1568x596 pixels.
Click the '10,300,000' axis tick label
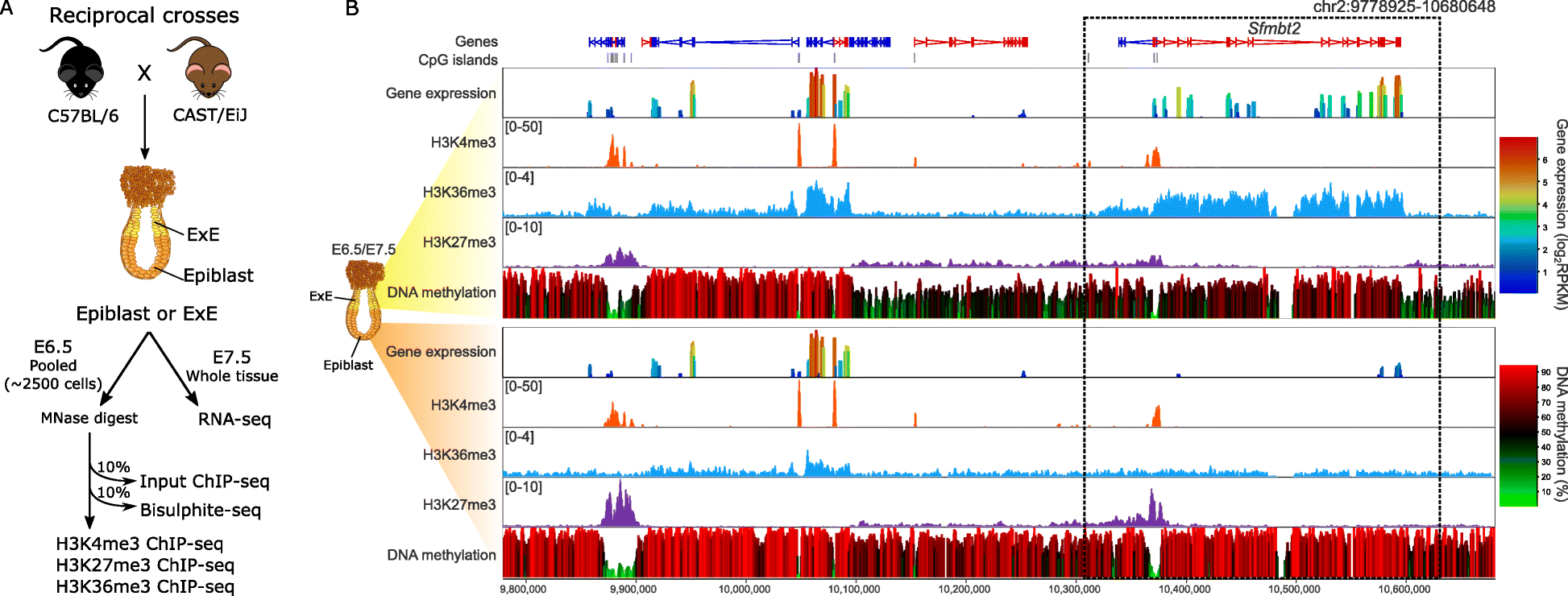click(x=1074, y=590)
